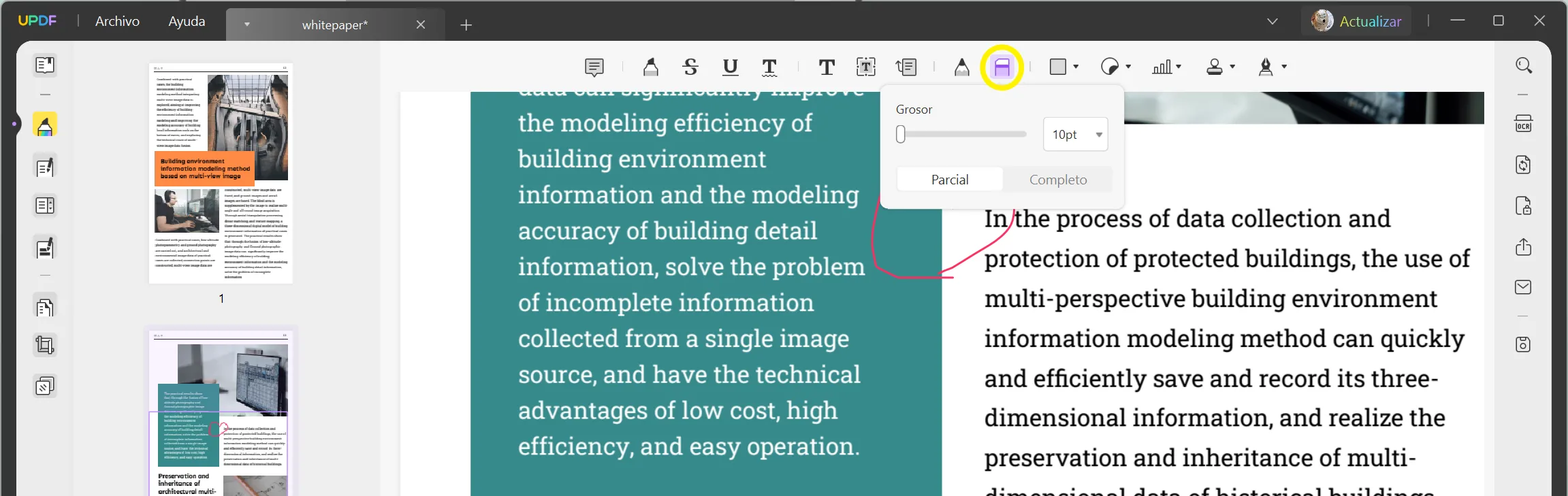Click the UPDF logo
The width and height of the screenshot is (1568, 496).
37,20
